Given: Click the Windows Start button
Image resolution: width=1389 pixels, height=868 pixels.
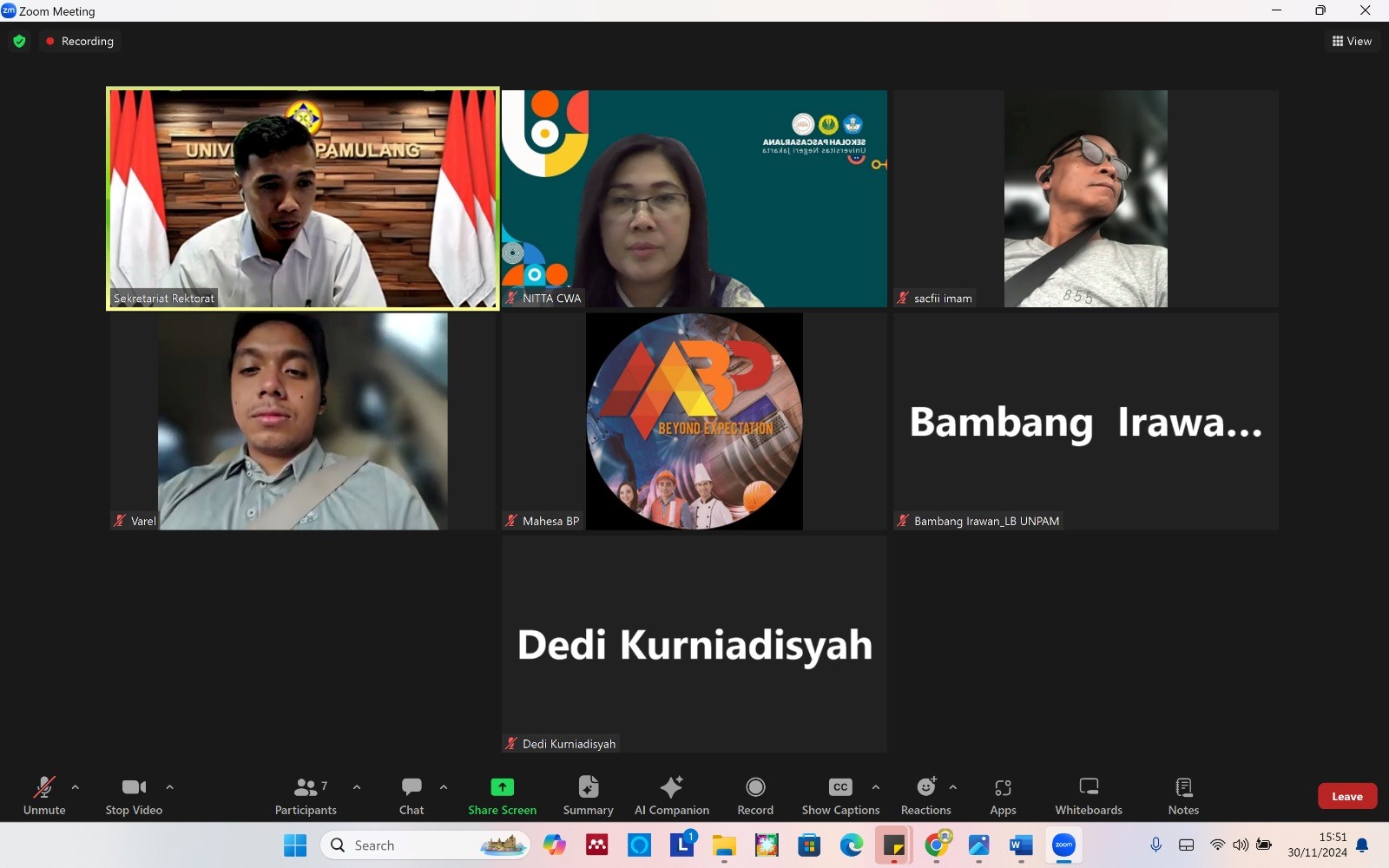Looking at the screenshot, I should 295,845.
